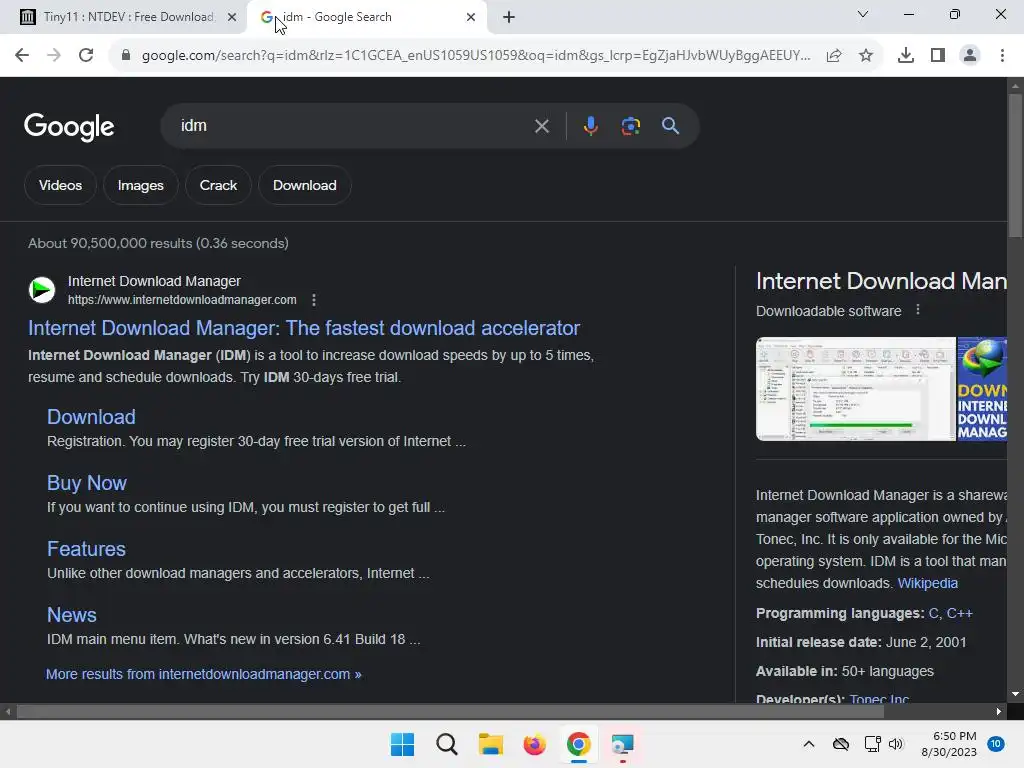Open Windows Start menu
1024x768 pixels.
[402, 744]
